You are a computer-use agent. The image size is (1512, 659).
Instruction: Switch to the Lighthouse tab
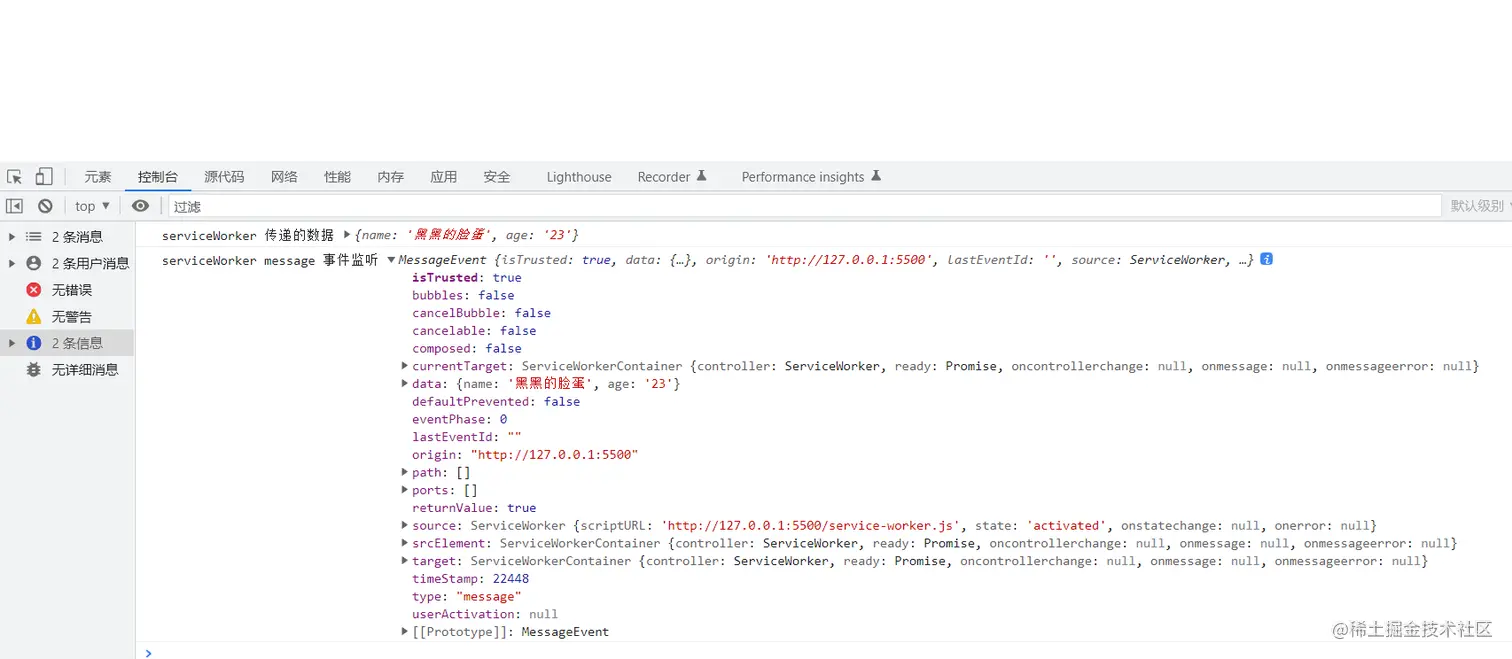pyautogui.click(x=579, y=177)
